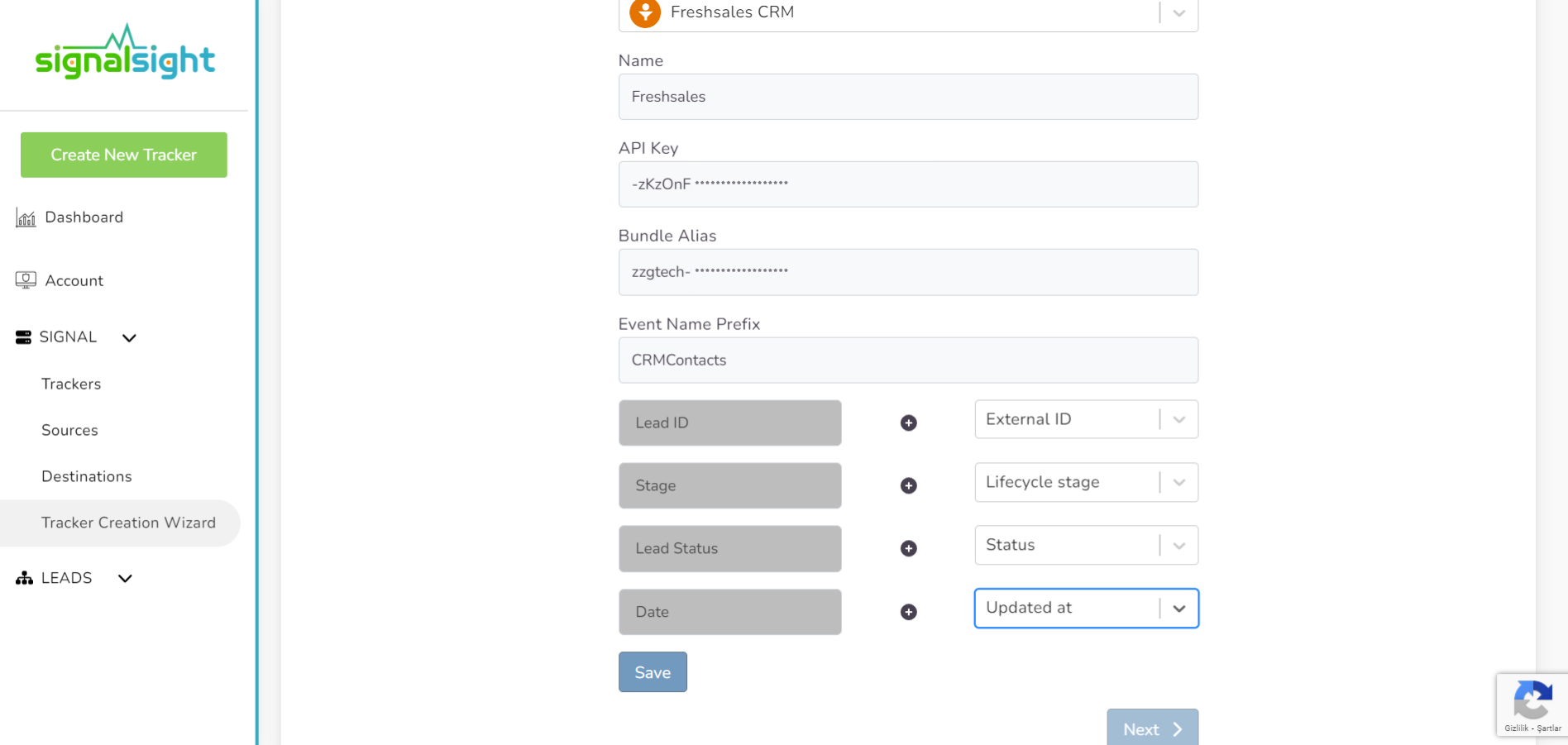
Task: Go to Trackers in sidebar
Action: coord(71,384)
